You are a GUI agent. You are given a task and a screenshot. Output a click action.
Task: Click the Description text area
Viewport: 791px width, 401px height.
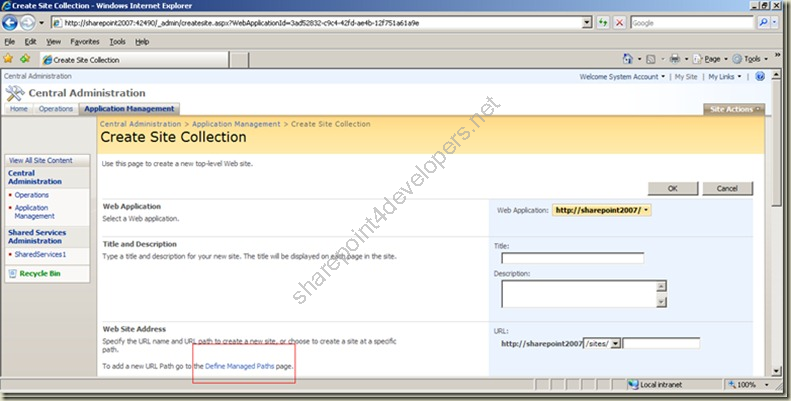click(x=579, y=294)
